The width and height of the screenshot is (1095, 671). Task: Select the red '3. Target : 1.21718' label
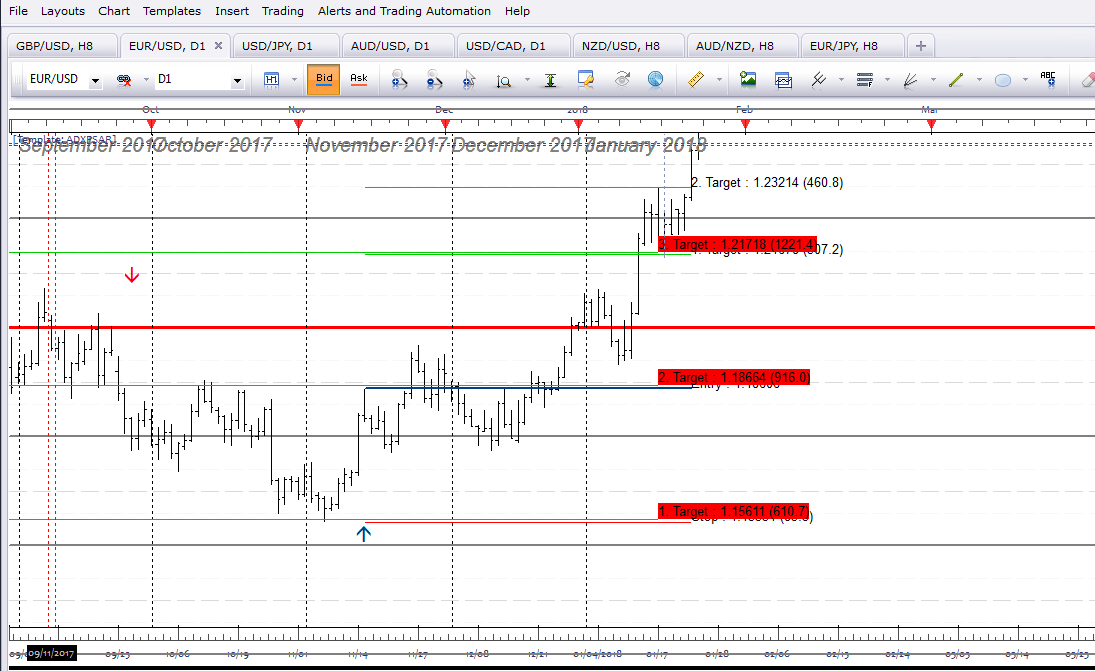(x=737, y=244)
